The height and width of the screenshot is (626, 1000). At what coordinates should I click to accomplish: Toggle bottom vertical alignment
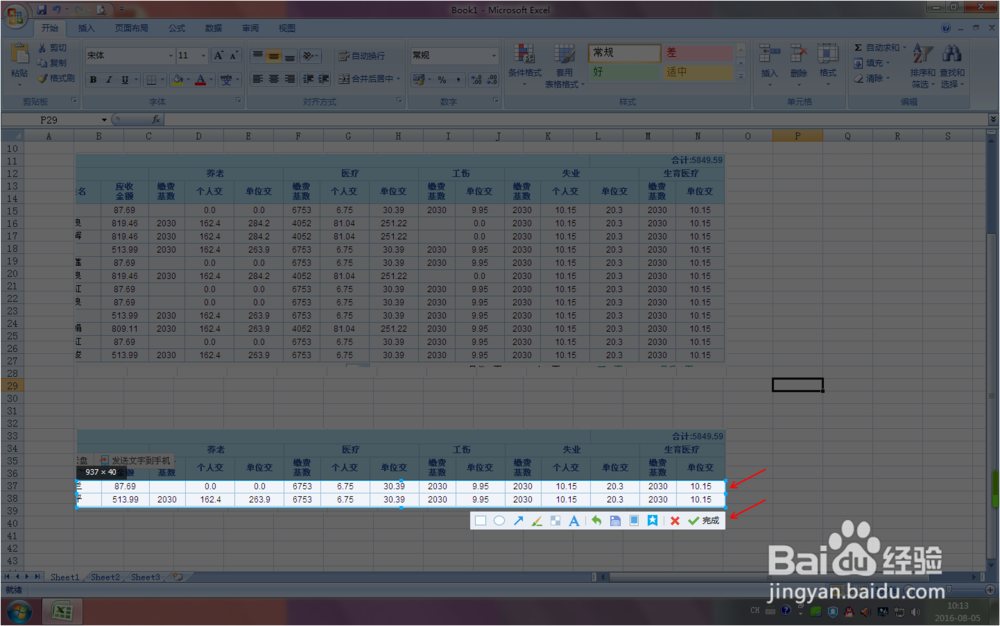290,56
